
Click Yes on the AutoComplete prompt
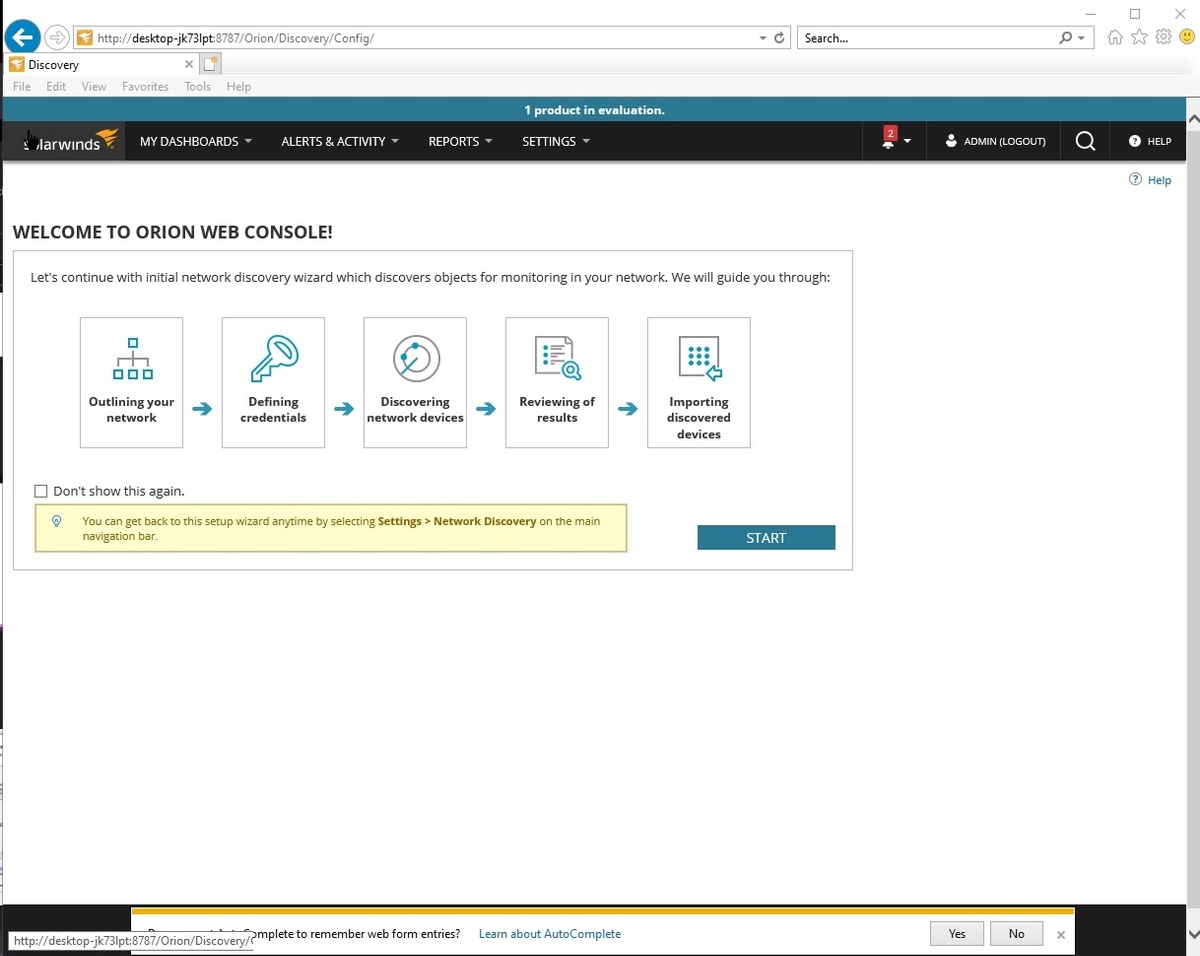point(957,933)
